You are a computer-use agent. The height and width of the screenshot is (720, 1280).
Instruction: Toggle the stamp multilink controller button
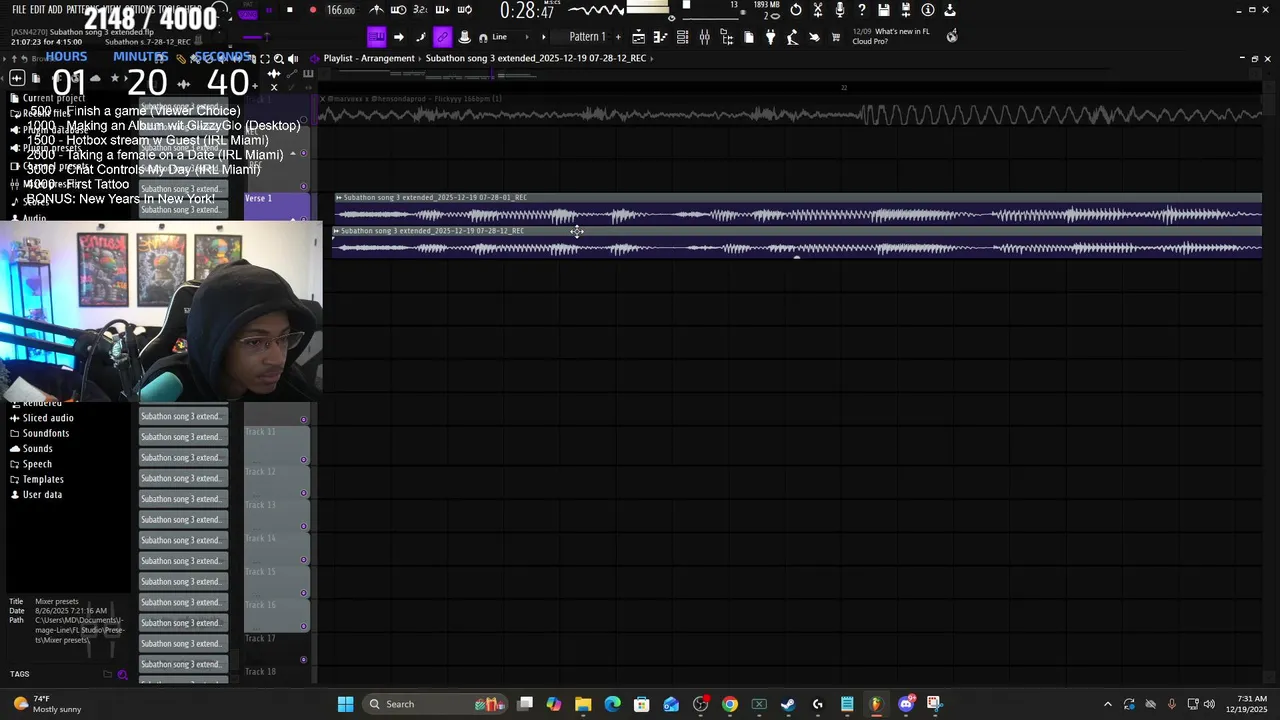(464, 37)
